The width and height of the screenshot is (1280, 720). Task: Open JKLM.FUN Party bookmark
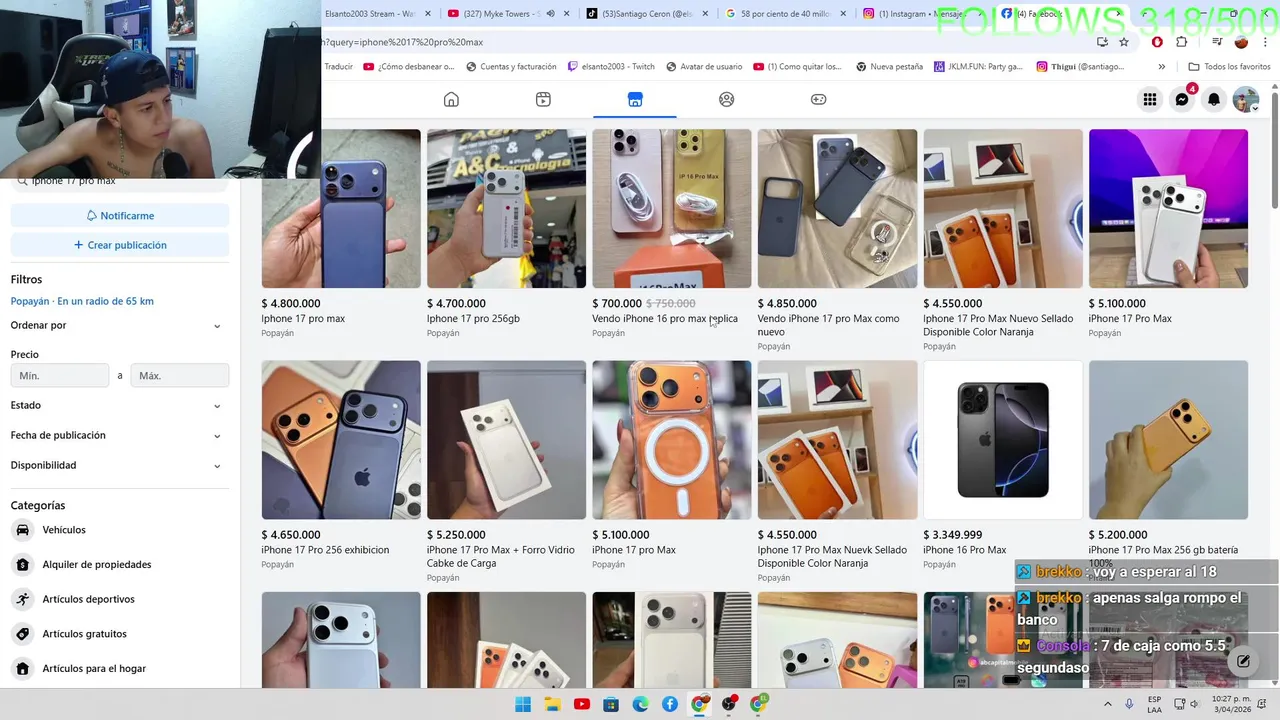point(979,67)
